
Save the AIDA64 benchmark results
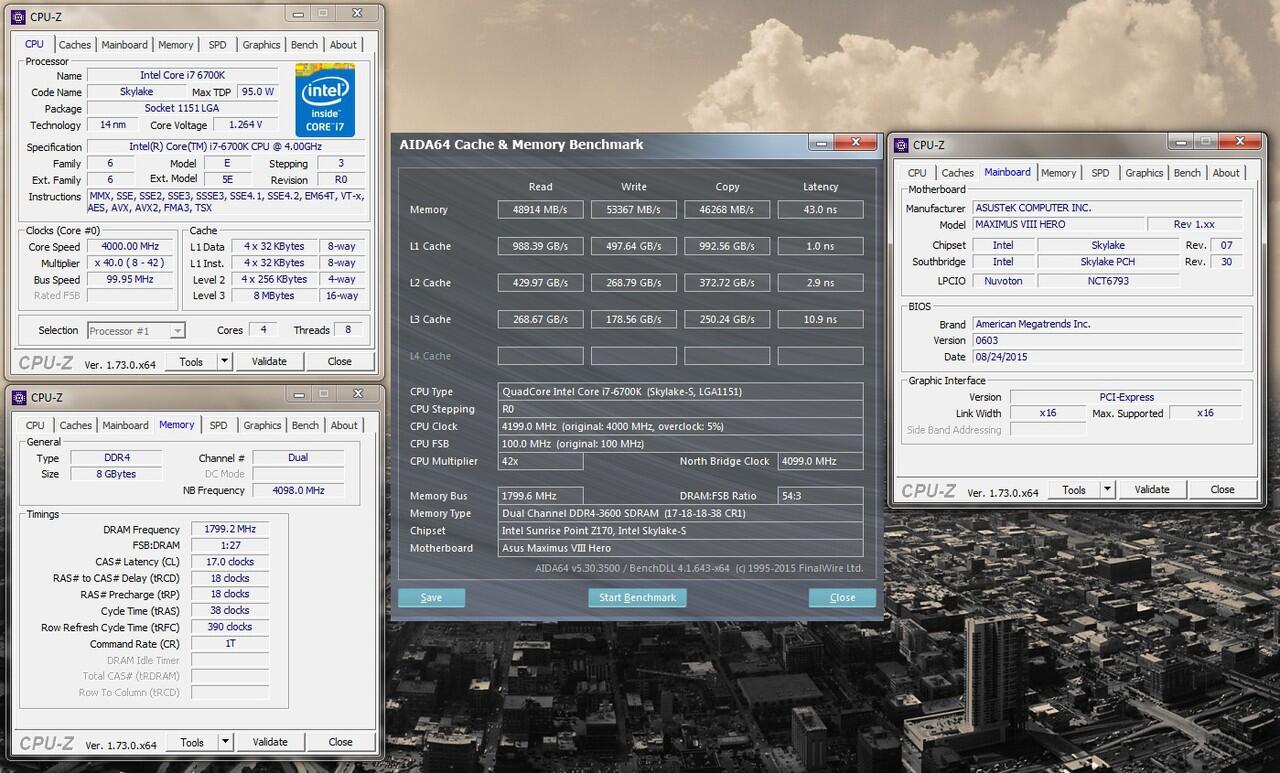pyautogui.click(x=431, y=597)
